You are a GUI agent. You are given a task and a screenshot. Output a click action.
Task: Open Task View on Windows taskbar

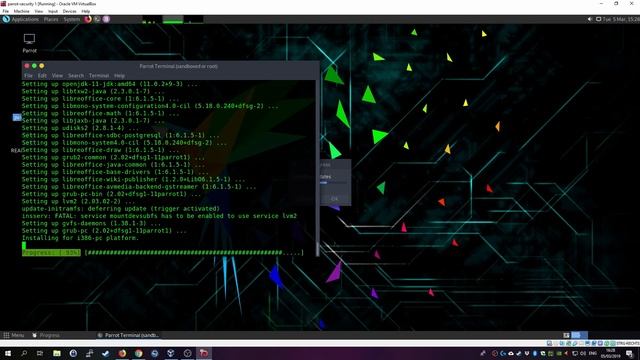tap(40, 353)
